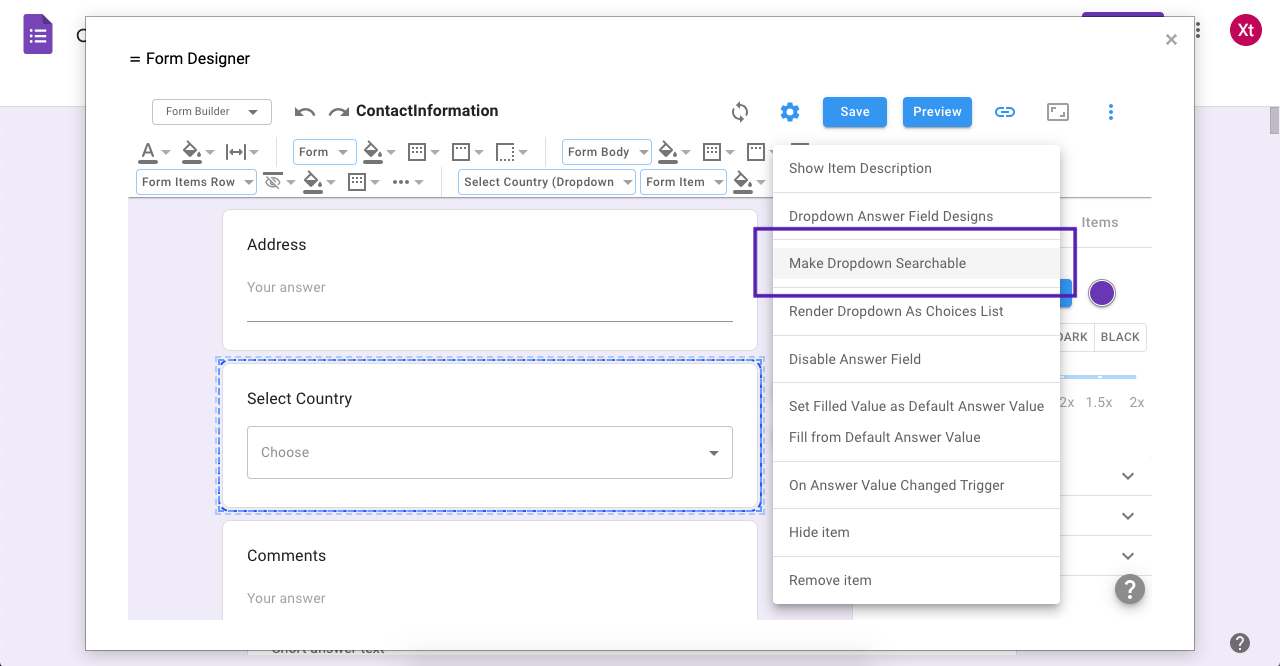Click dashed-corner border icon after Form dropdown
Image resolution: width=1280 pixels, height=666 pixels.
click(506, 152)
